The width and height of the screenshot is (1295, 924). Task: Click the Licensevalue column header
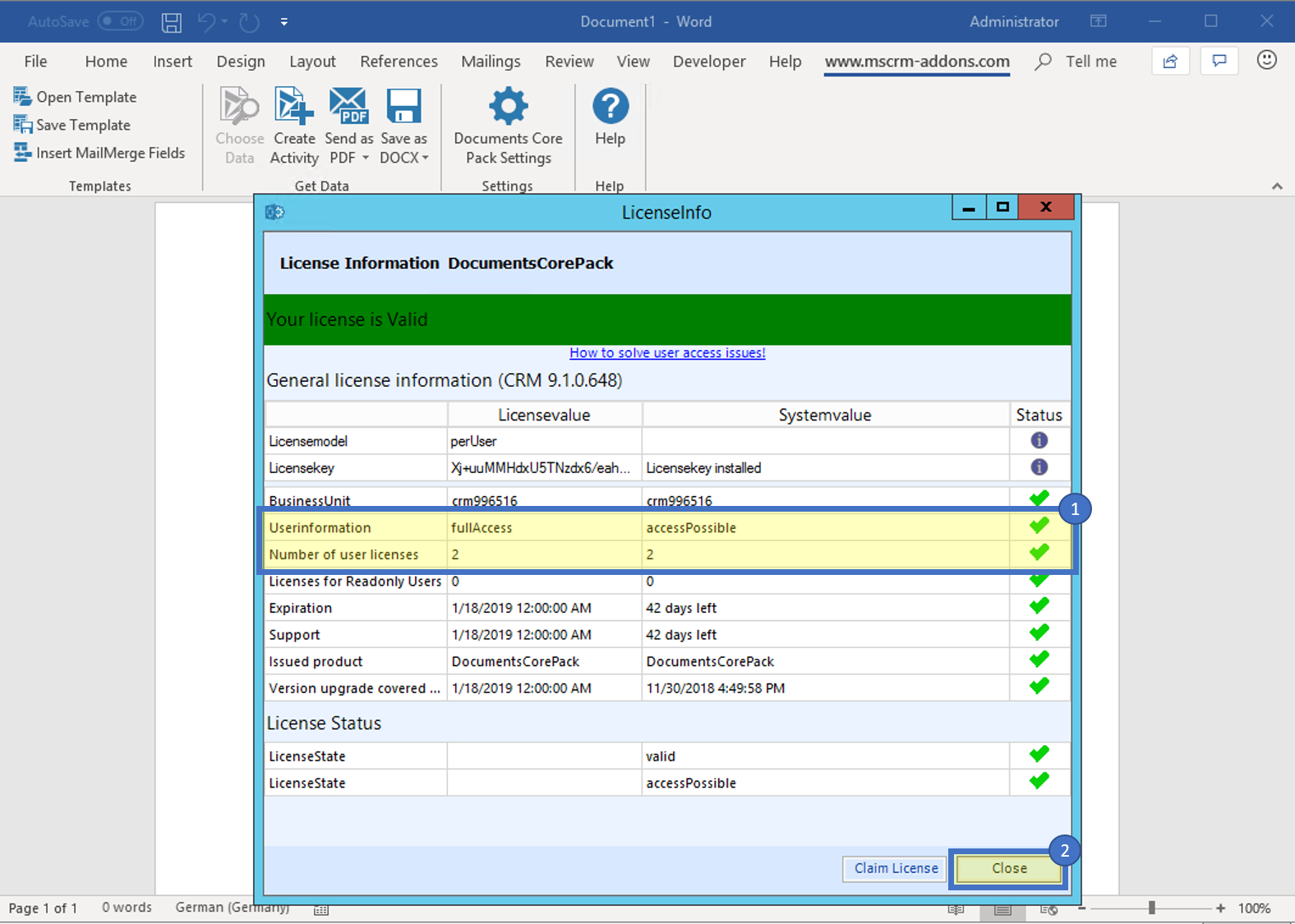(x=544, y=415)
